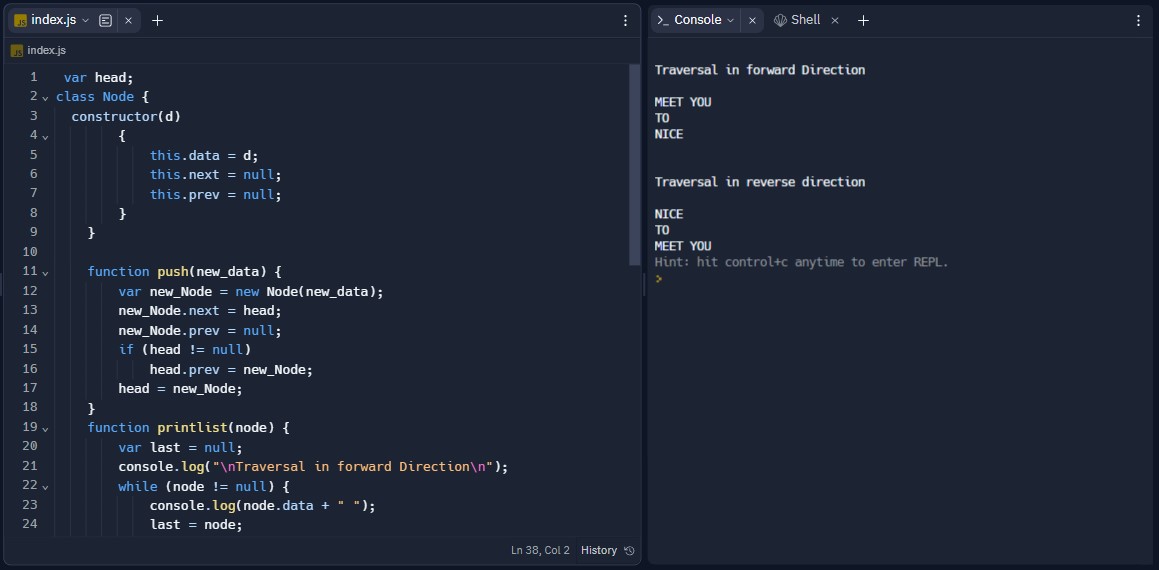Click the JS file icon in breadcrumb
Image resolution: width=1159 pixels, height=570 pixels.
[x=16, y=50]
